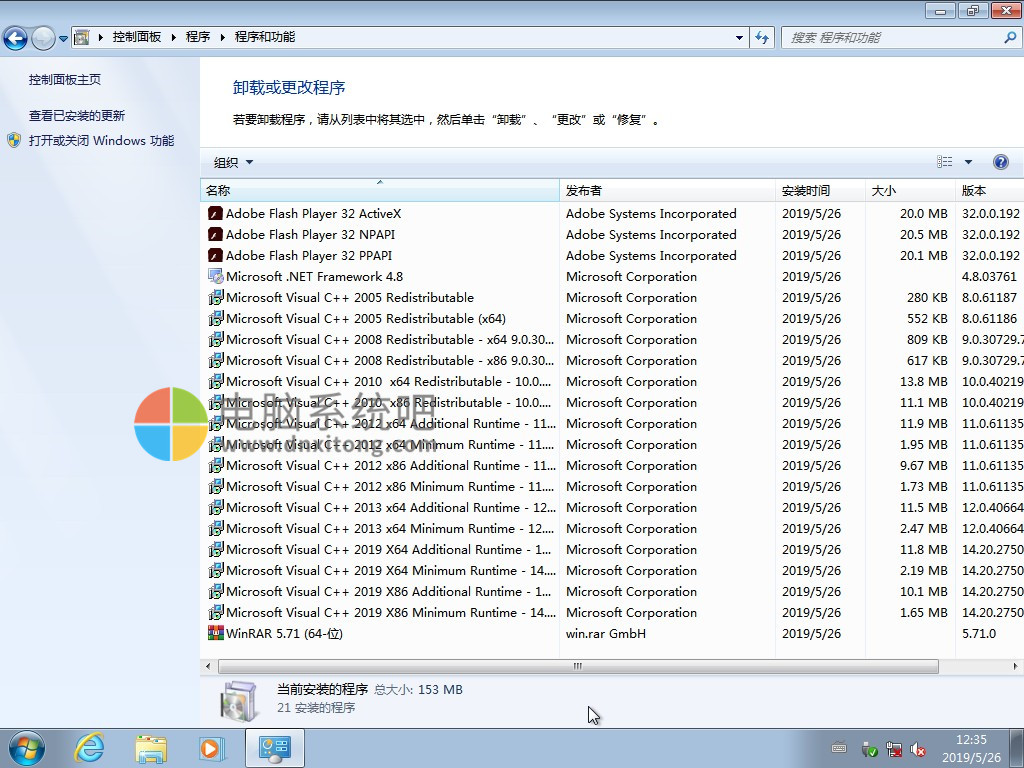The image size is (1024, 768).
Task: Open 查看已安装的更新 link
Action: click(76, 116)
